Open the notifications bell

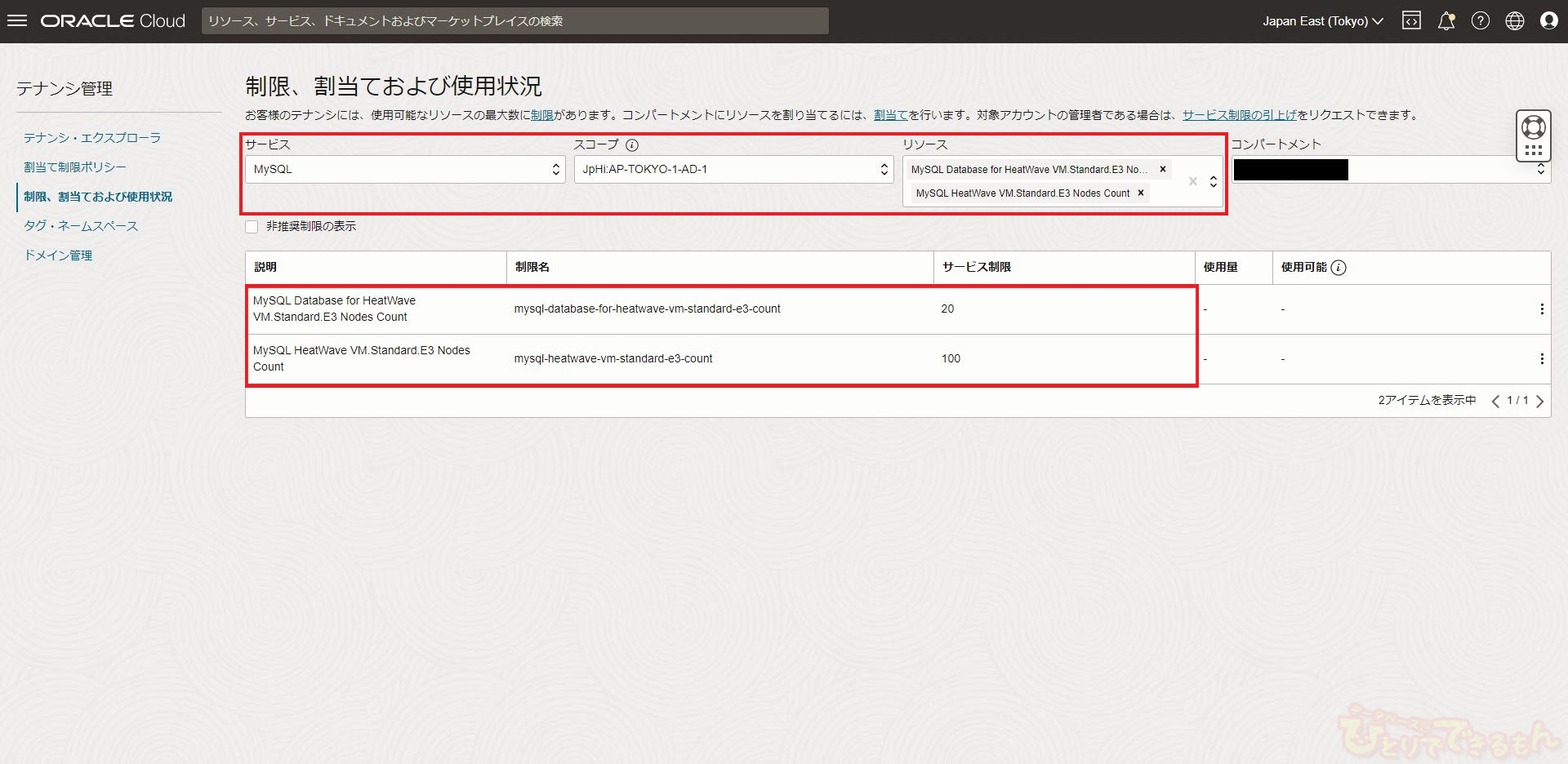pyautogui.click(x=1445, y=21)
